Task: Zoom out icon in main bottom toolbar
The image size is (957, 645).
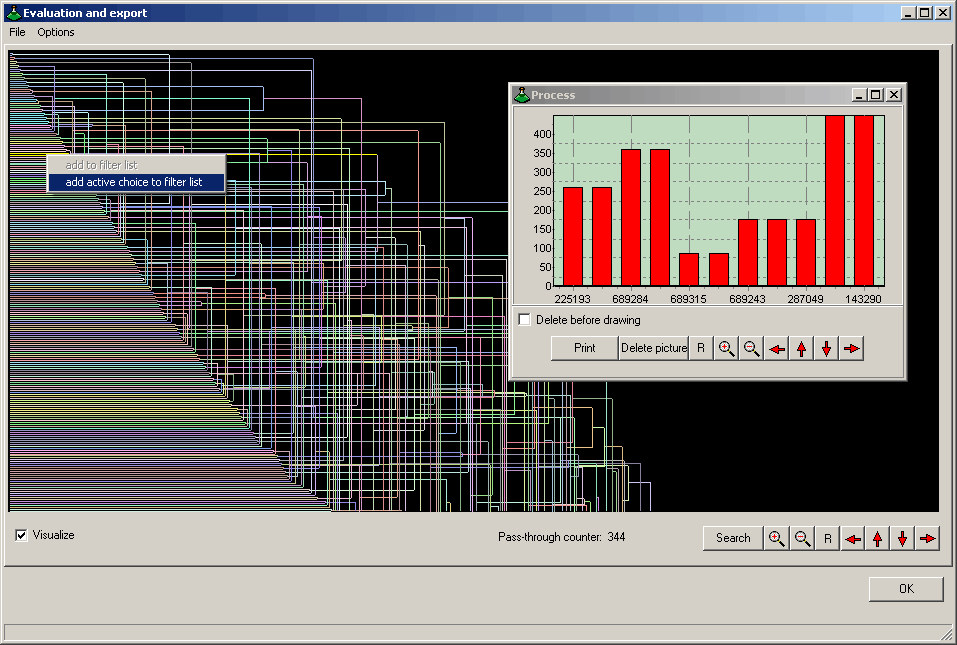Action: point(802,538)
